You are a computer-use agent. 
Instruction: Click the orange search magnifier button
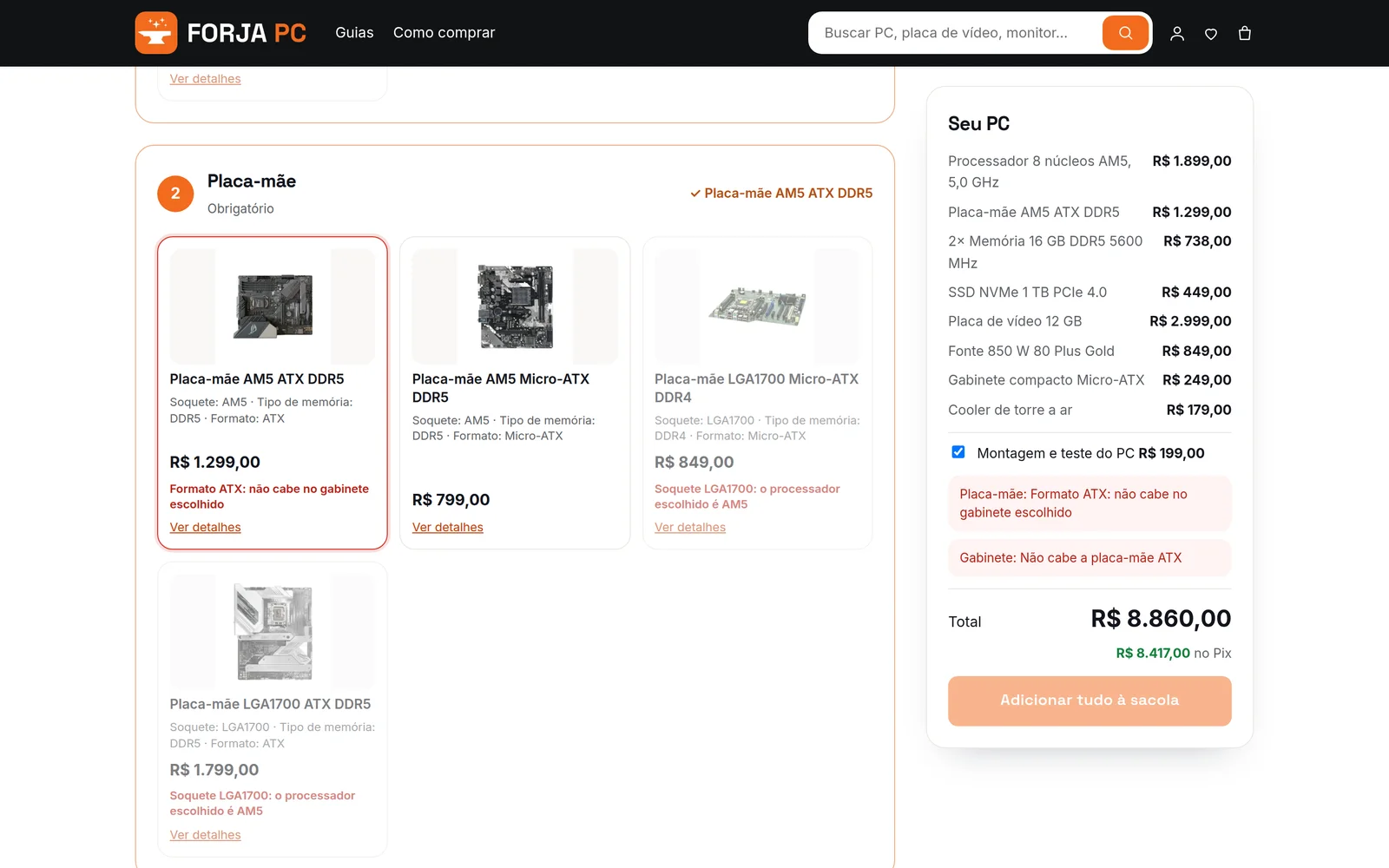[x=1125, y=33]
